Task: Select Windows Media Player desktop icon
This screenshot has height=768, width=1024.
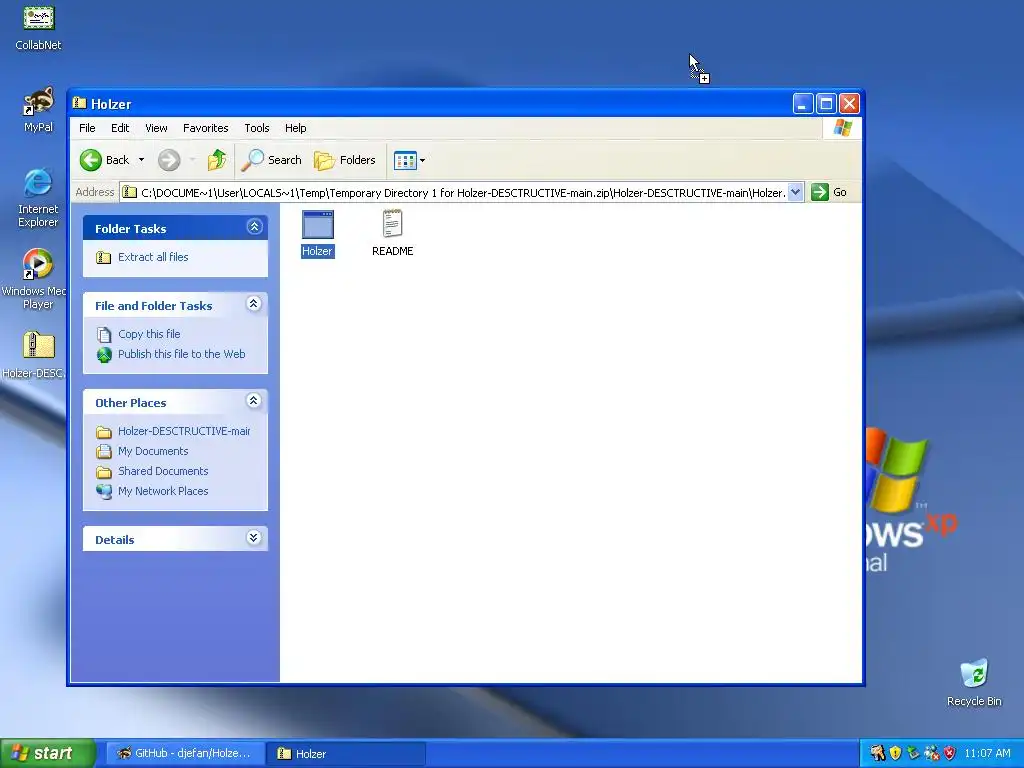Action: coord(36,279)
